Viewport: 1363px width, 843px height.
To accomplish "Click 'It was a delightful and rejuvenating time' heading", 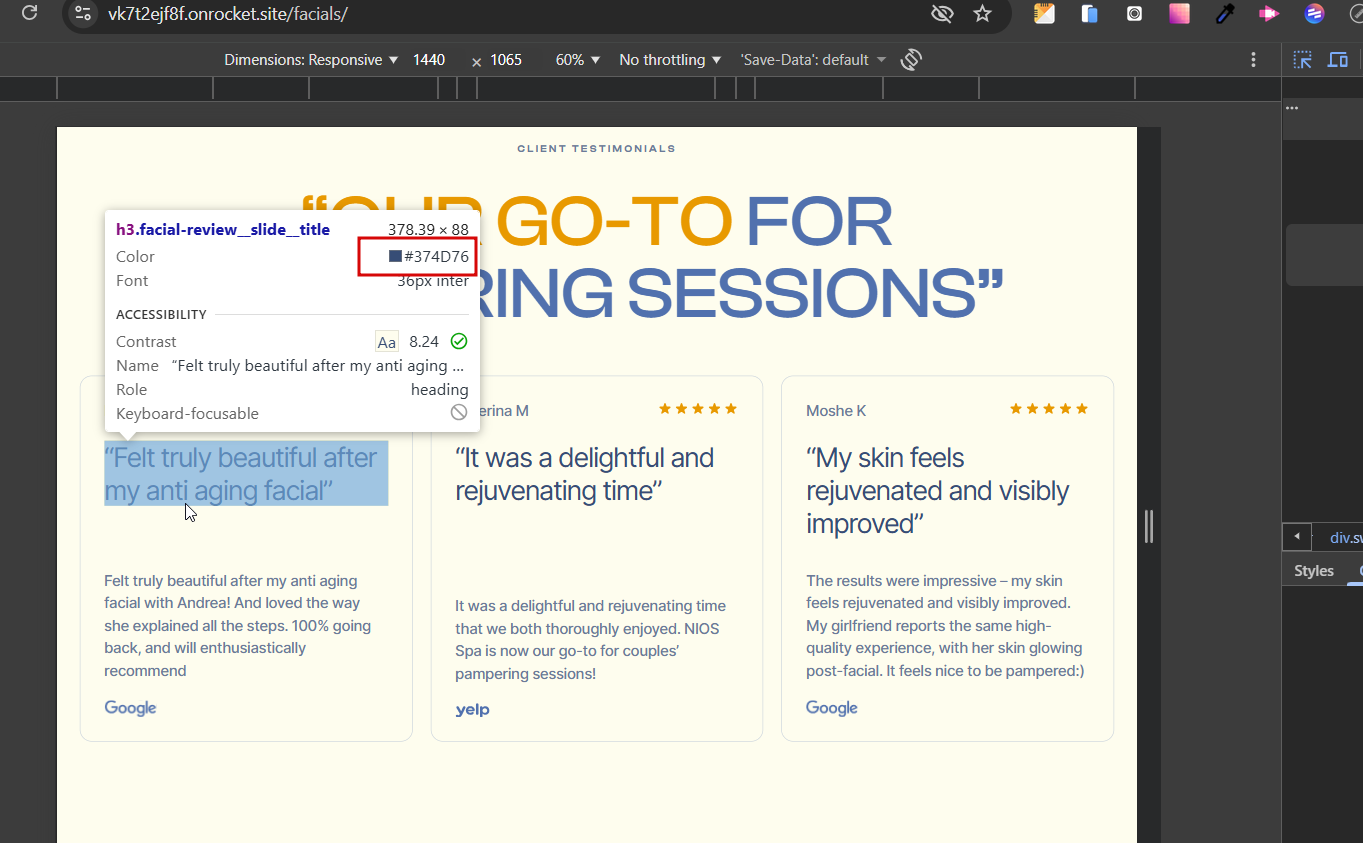I will click(584, 474).
